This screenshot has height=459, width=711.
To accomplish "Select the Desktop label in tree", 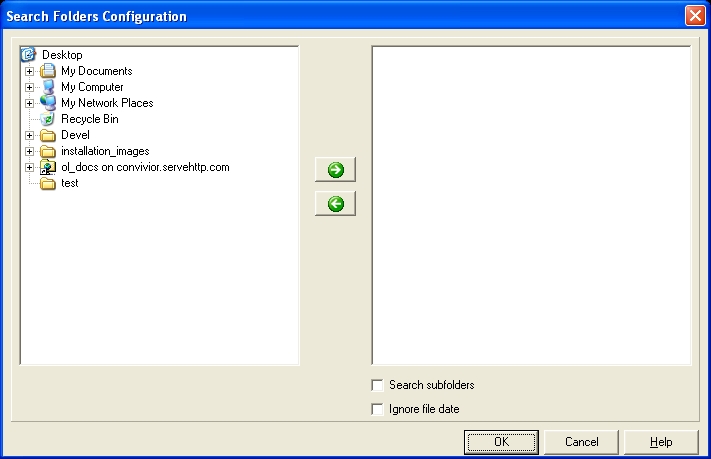I will (62, 55).
